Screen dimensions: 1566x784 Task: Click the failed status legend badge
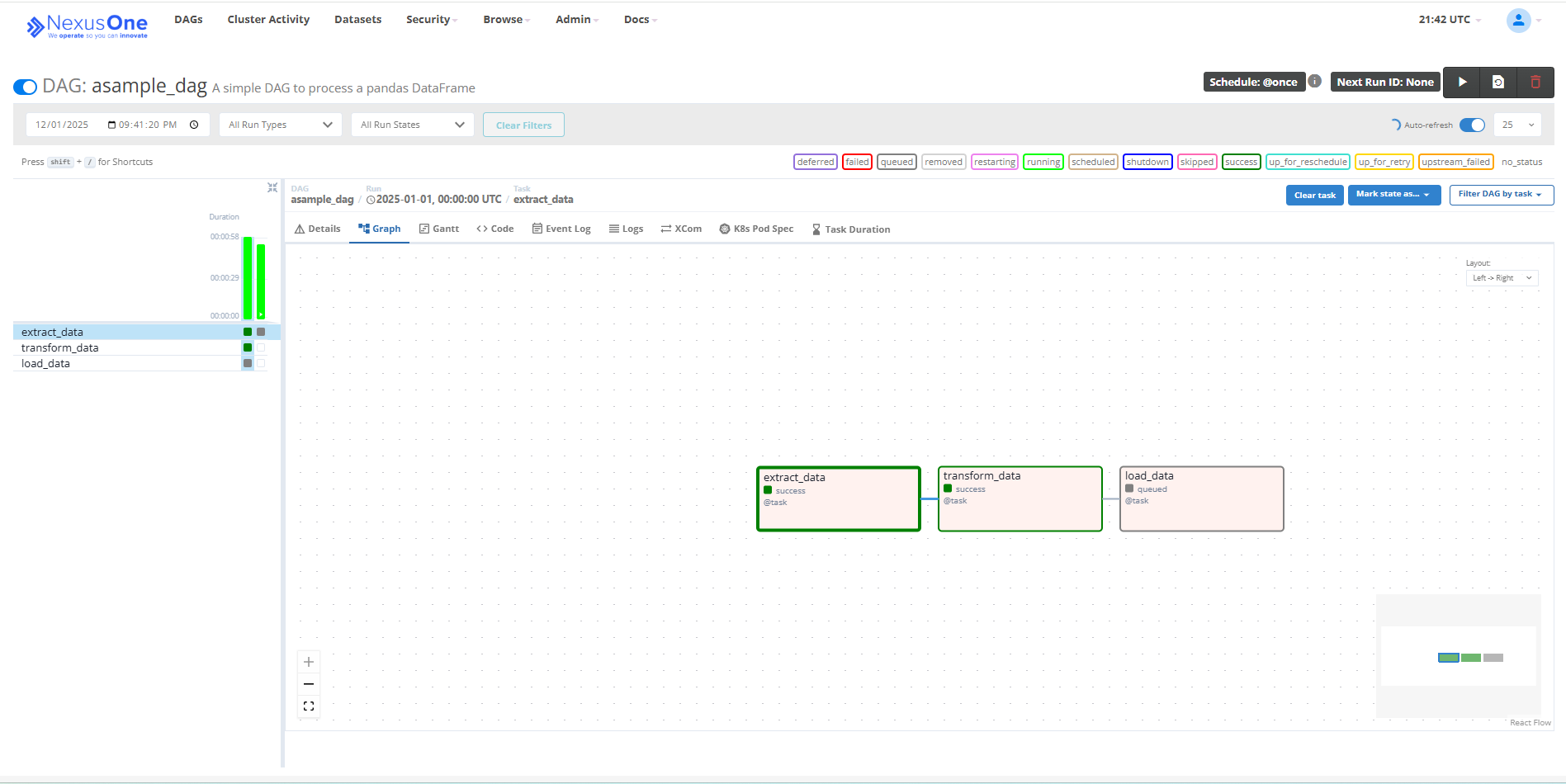[857, 162]
